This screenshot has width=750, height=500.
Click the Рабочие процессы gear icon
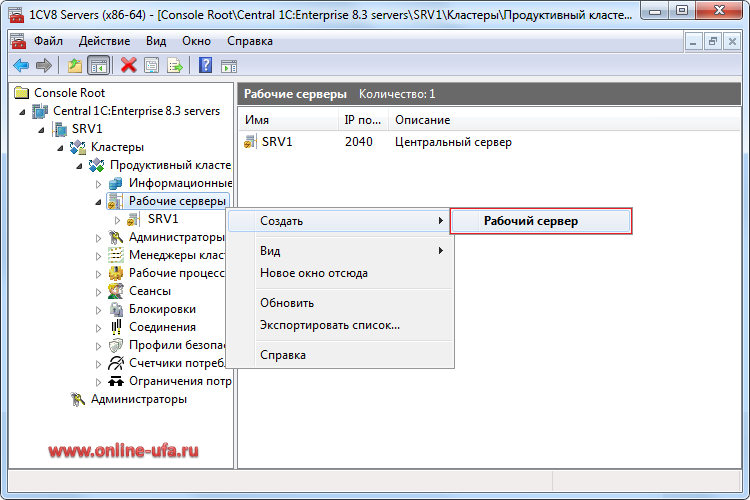[x=116, y=273]
